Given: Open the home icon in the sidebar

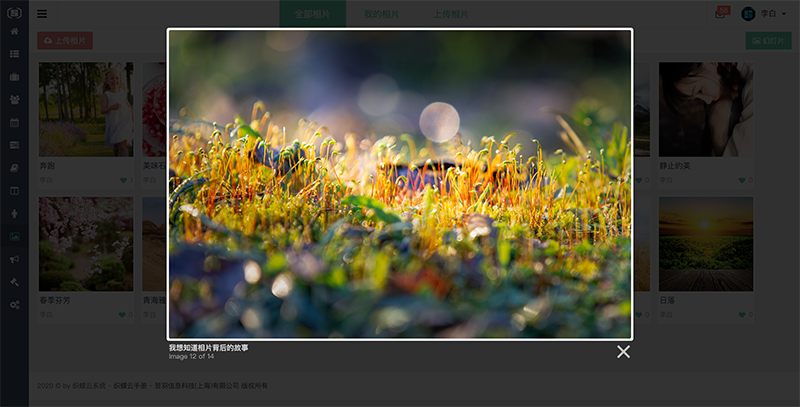Looking at the screenshot, I should tap(14, 31).
